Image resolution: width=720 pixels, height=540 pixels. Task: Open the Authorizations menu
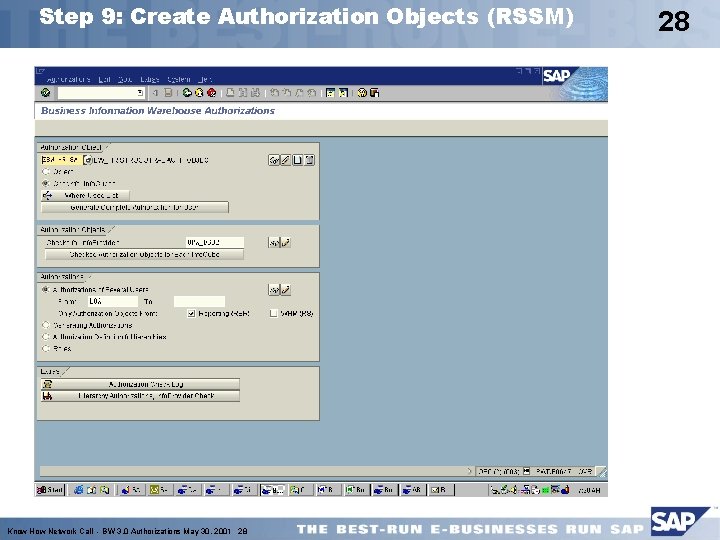click(68, 79)
